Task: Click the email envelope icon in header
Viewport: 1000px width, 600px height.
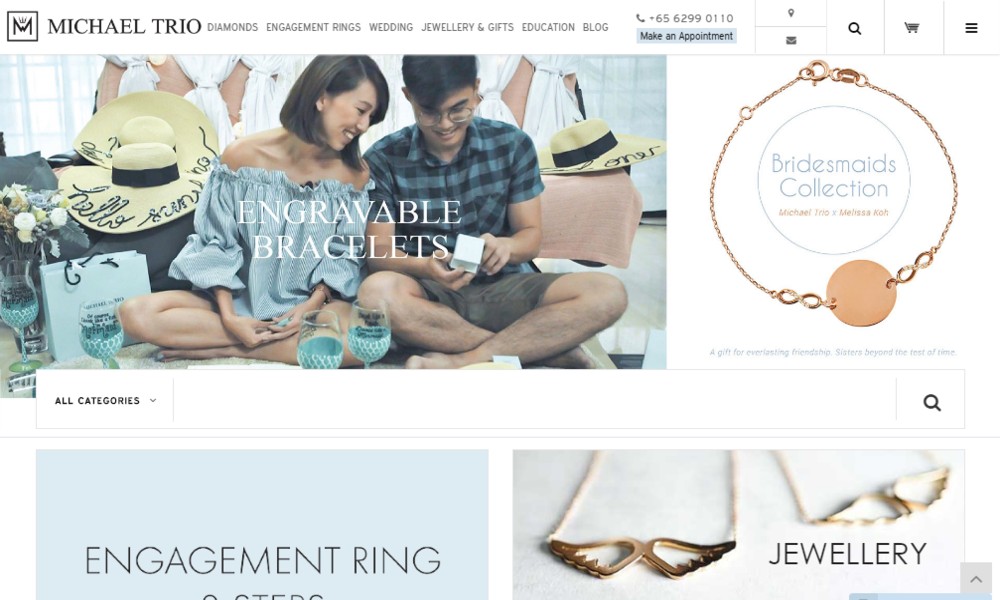Action: 791,40
